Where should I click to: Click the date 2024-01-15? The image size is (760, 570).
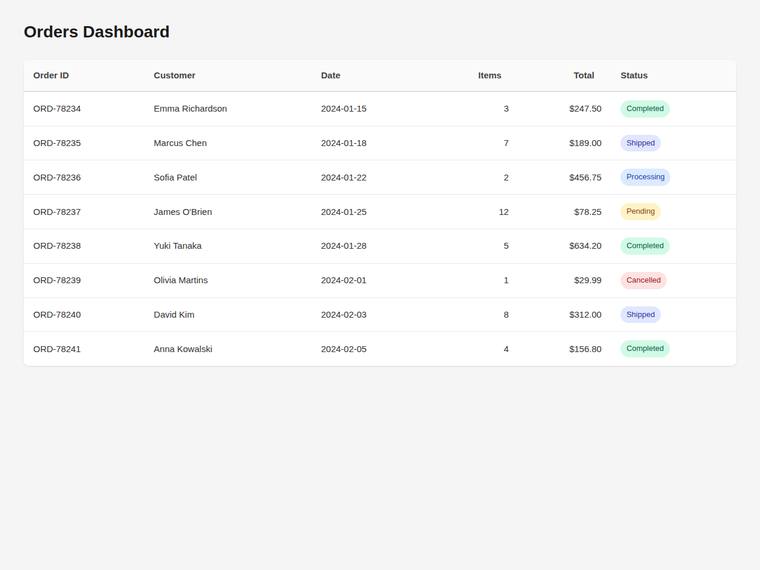[344, 109]
